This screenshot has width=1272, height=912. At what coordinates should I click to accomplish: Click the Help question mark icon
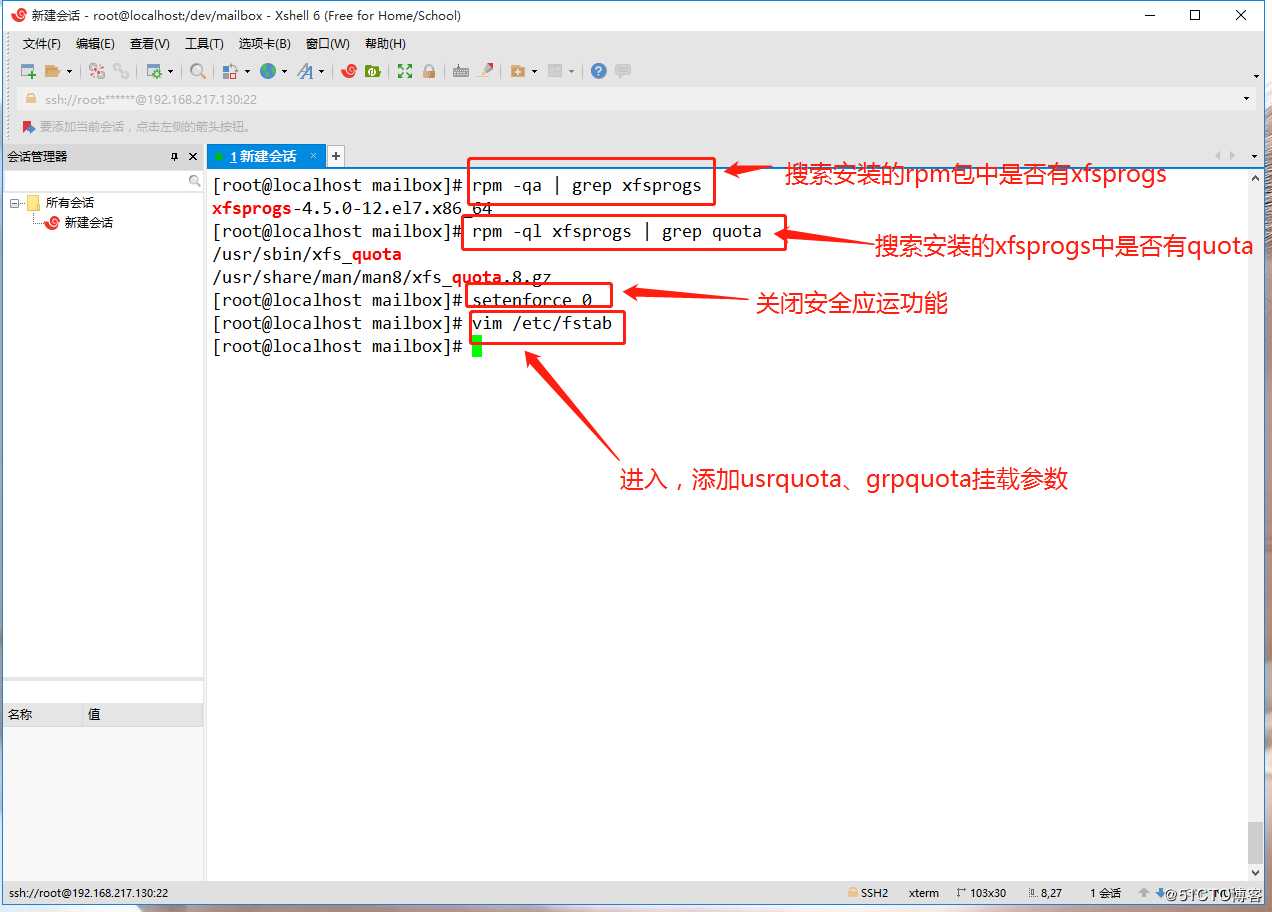coord(598,71)
